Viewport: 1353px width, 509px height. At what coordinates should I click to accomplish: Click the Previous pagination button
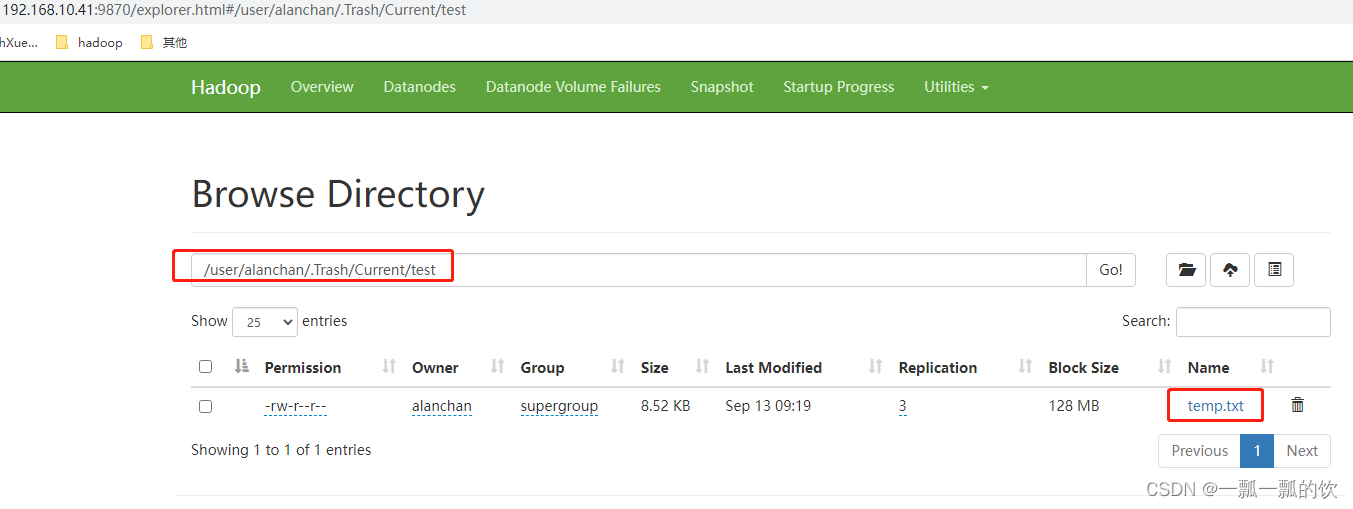point(1199,451)
